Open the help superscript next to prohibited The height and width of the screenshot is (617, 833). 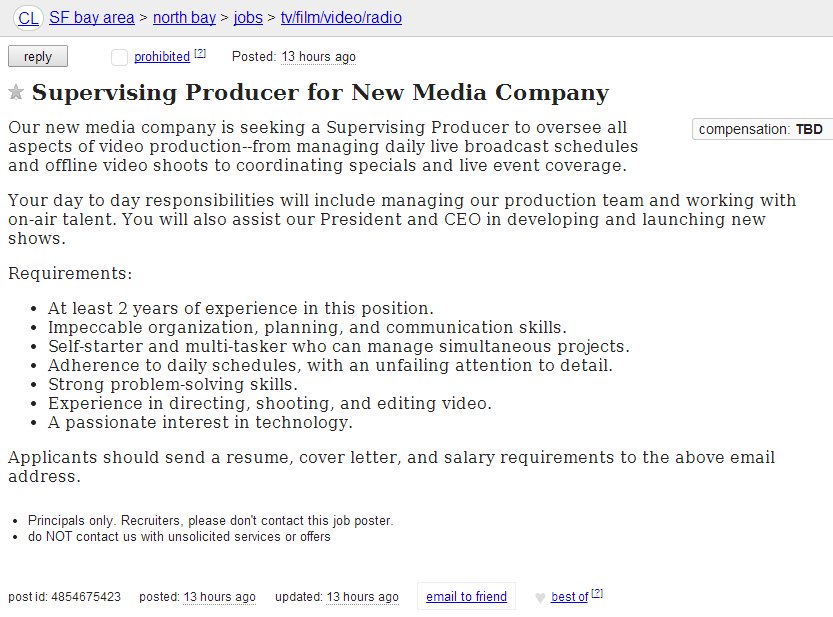[200, 53]
